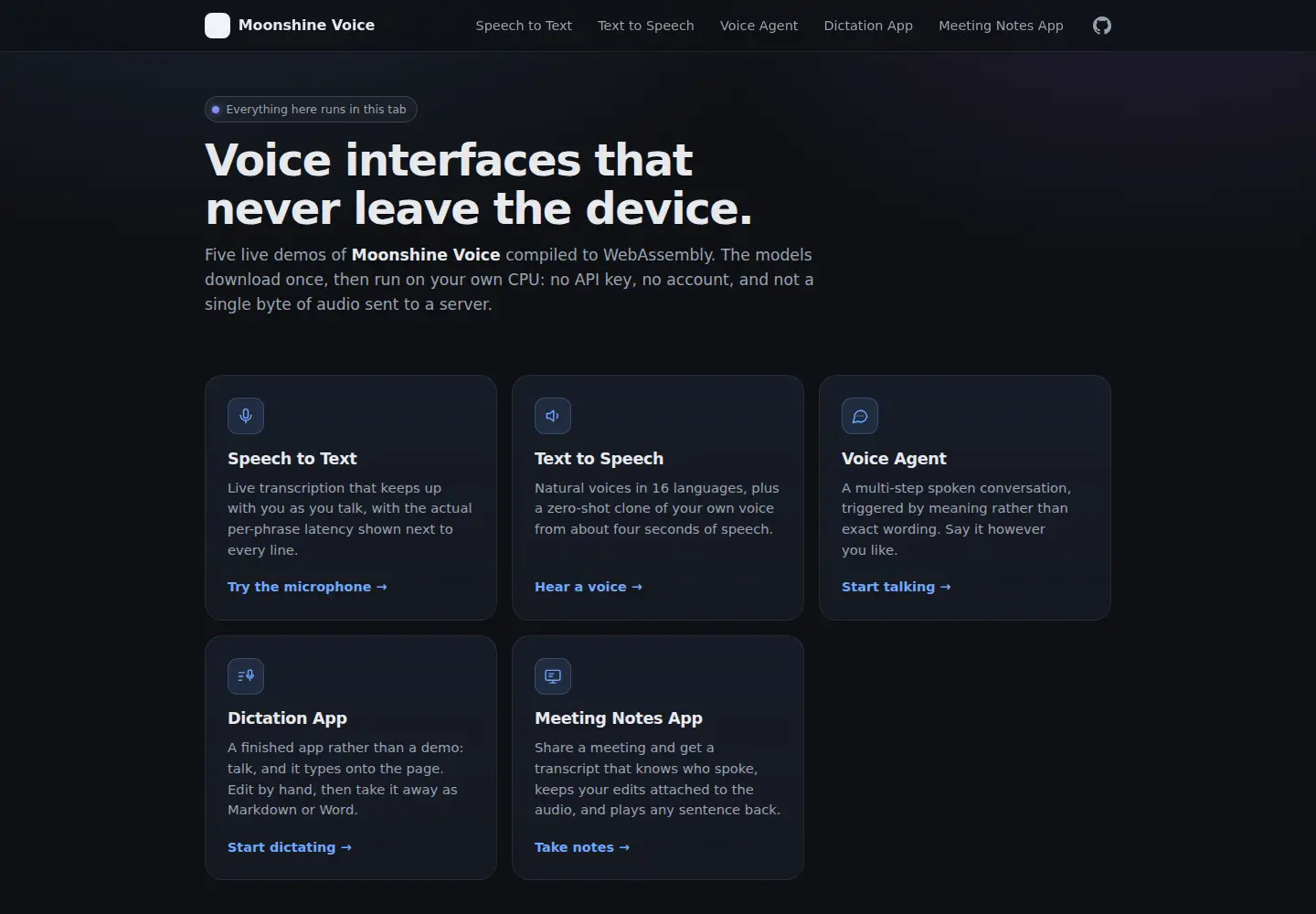Click the description starting "Share a meeting and get a"
The image size is (1316, 914).
pos(657,779)
